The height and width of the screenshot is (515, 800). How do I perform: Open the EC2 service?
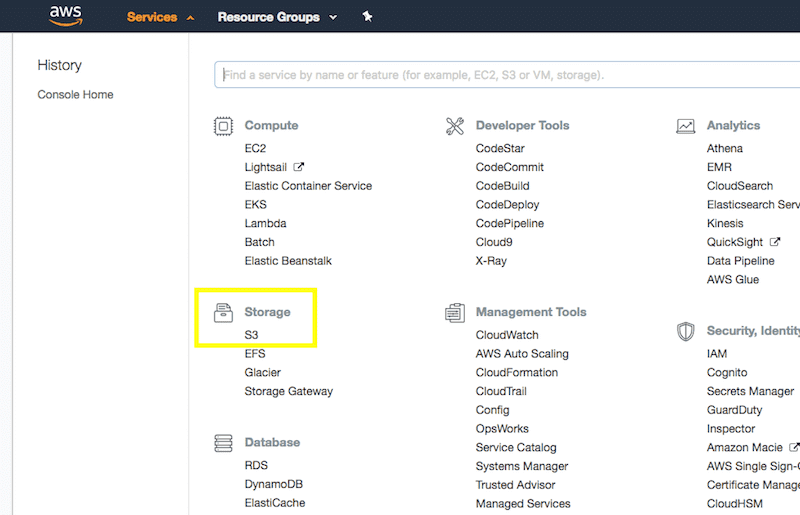(x=255, y=148)
